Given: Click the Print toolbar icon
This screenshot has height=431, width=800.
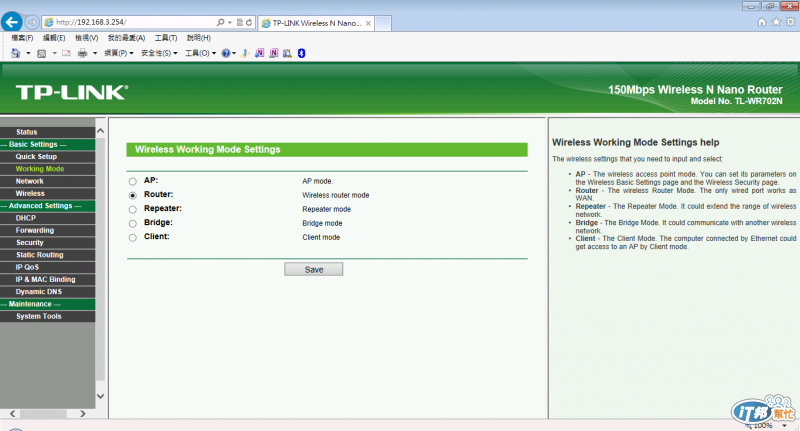Looking at the screenshot, I should 82,53.
